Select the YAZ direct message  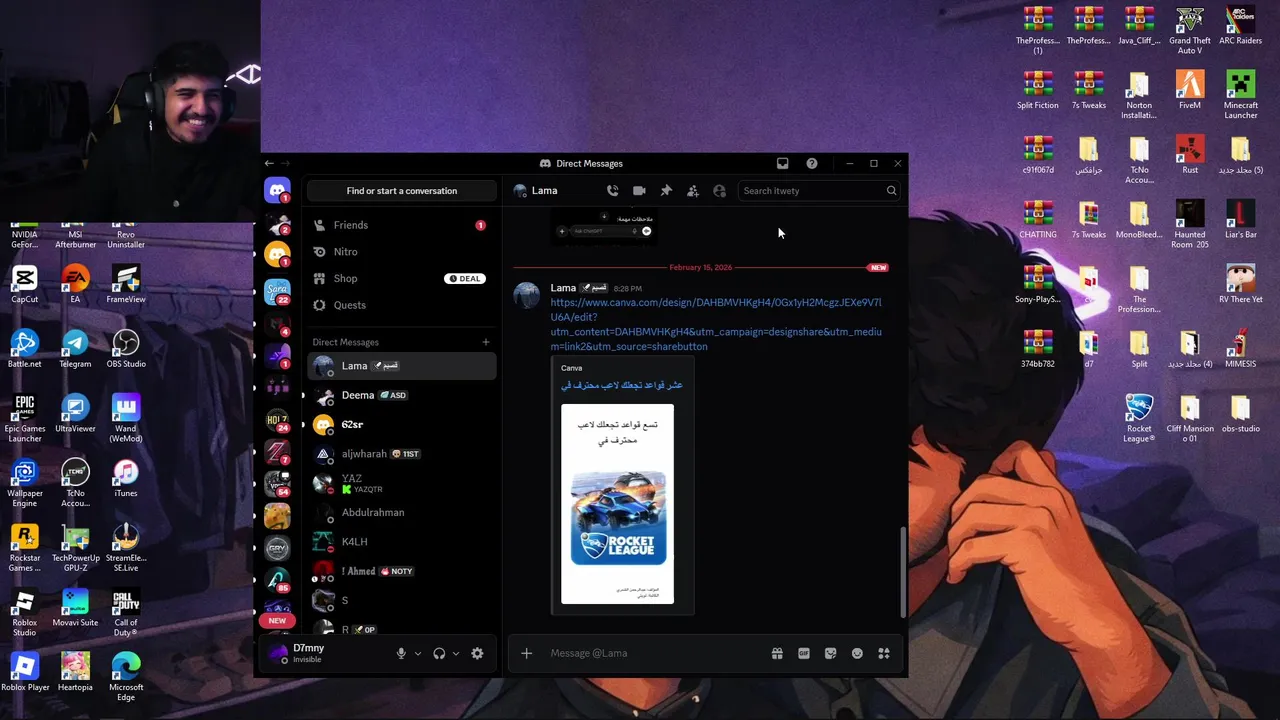[x=401, y=483]
